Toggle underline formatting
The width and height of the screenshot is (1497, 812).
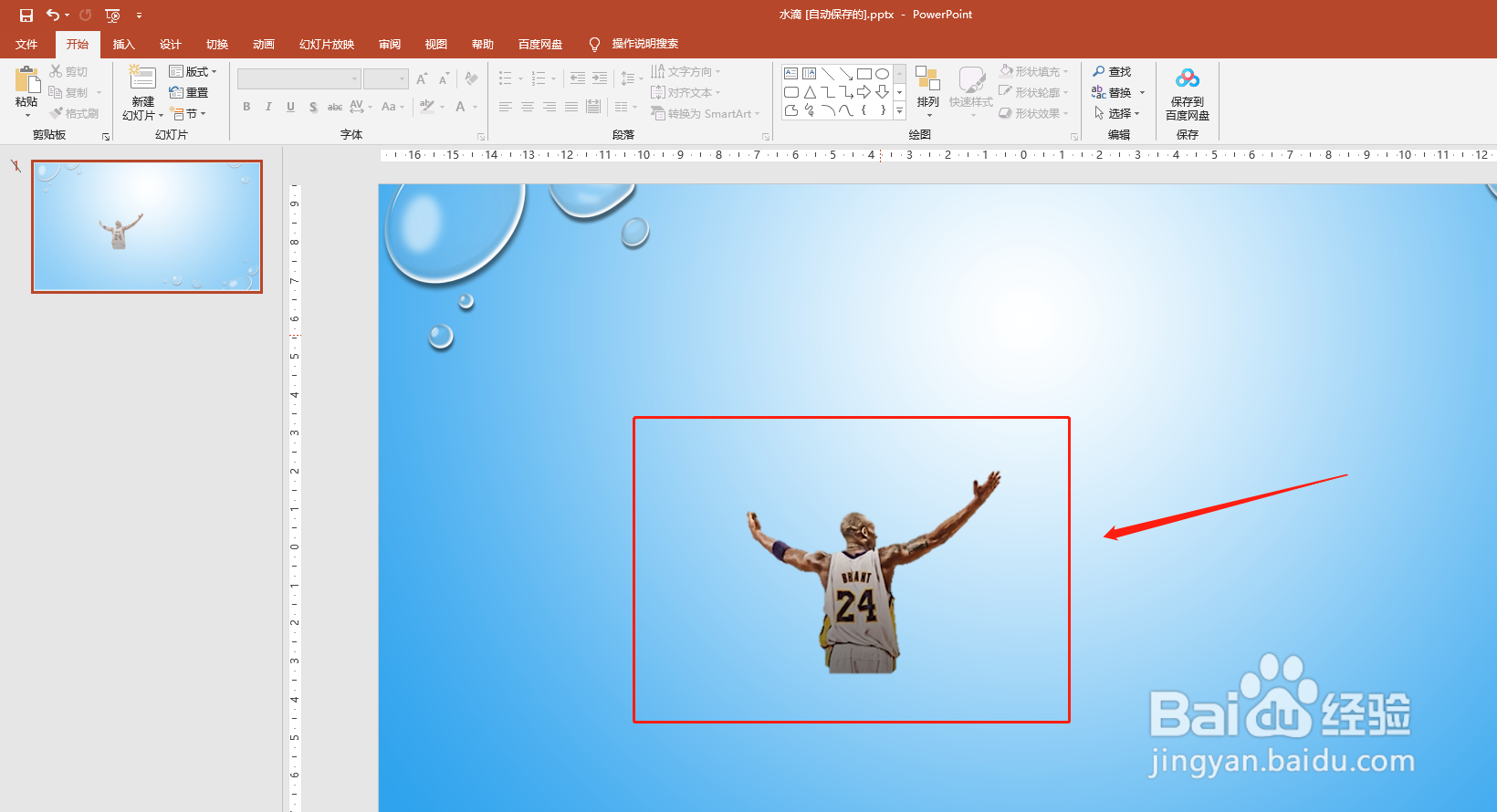tap(290, 107)
